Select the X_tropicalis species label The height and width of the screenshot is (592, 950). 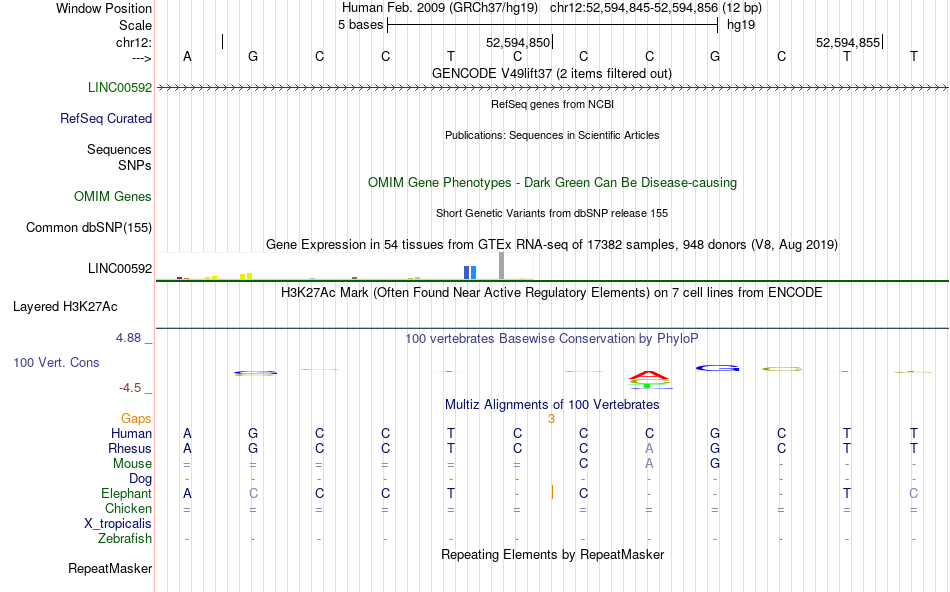tap(118, 524)
